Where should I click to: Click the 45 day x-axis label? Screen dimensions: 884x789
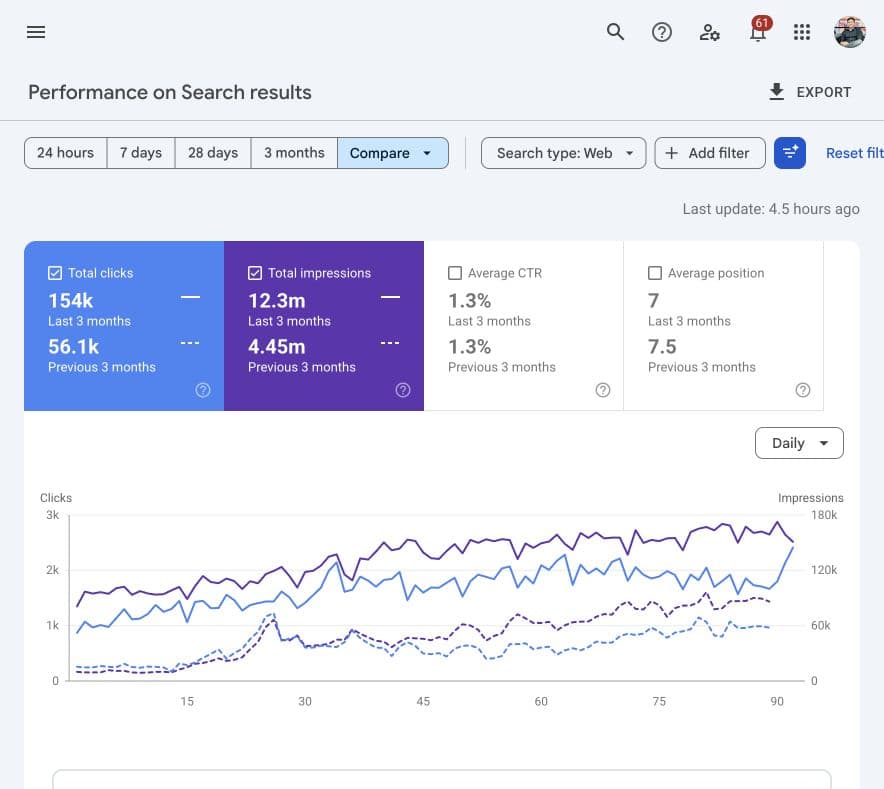click(x=423, y=701)
